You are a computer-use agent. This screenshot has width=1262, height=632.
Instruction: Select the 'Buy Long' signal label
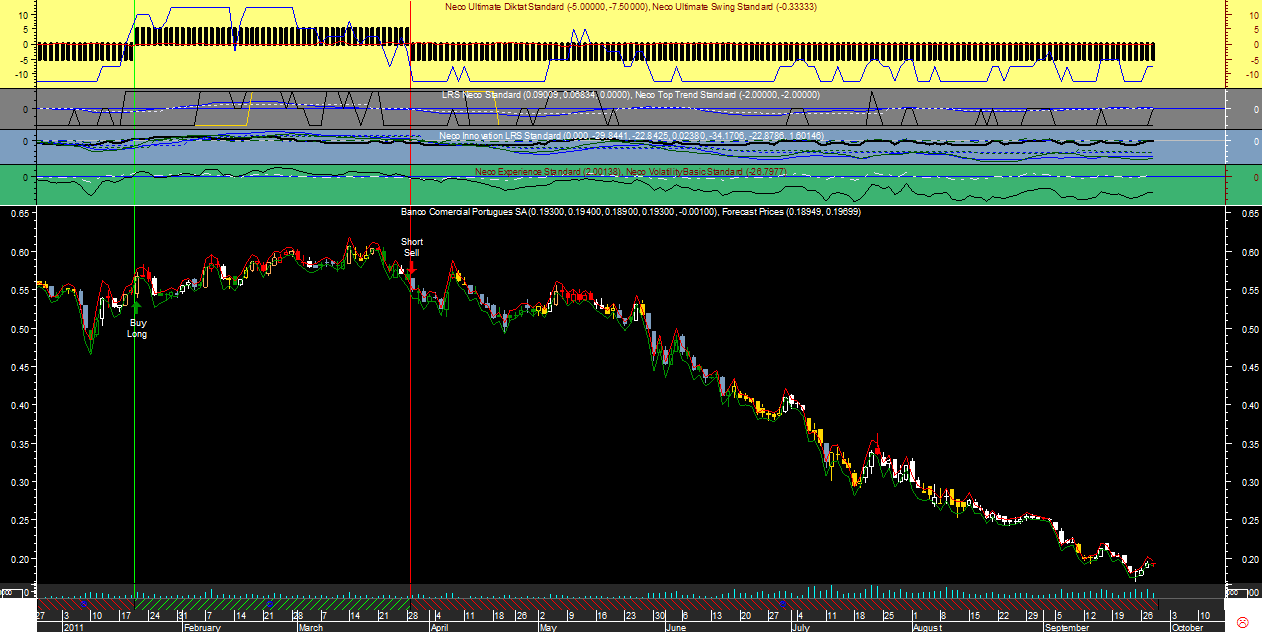point(137,328)
